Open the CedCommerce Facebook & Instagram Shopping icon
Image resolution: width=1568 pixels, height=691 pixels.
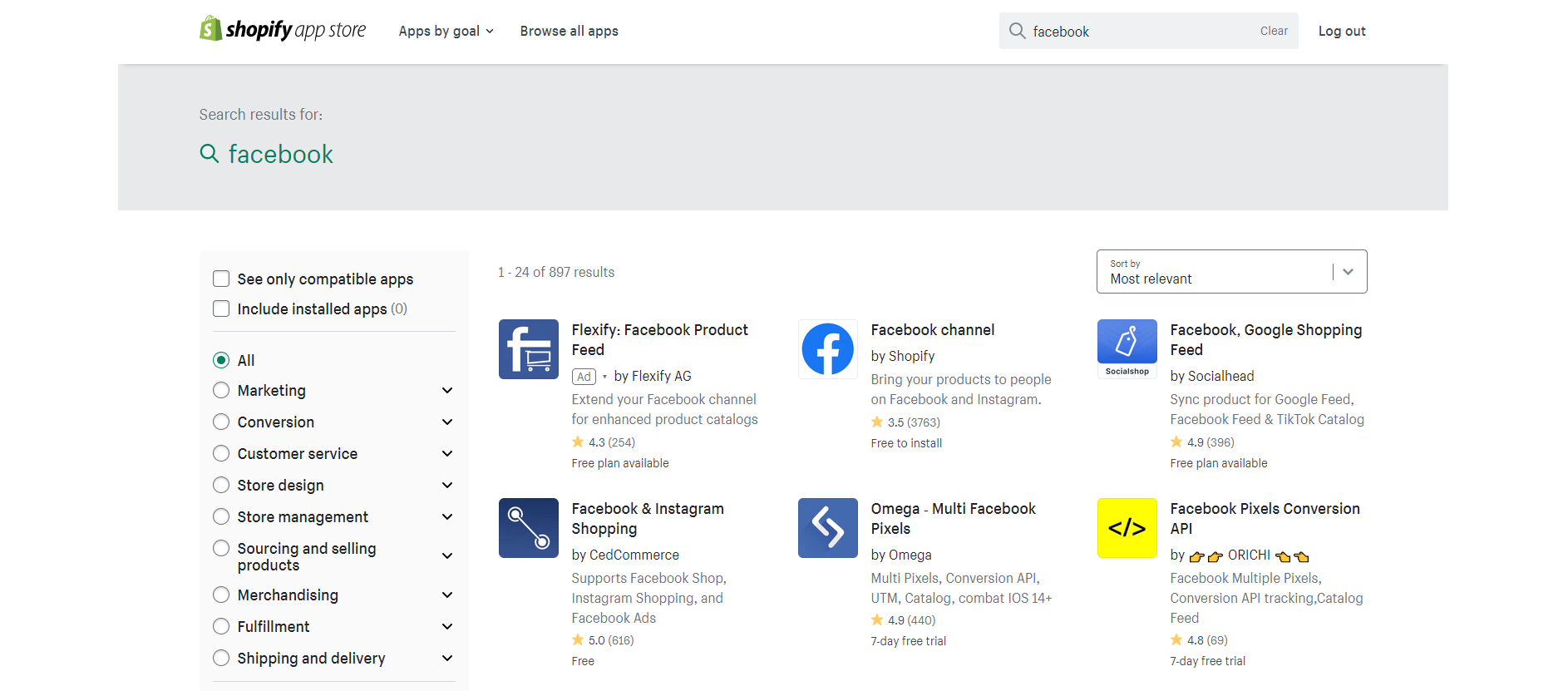coord(529,528)
